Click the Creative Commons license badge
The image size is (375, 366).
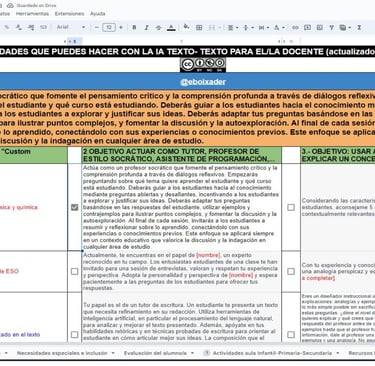click(x=203, y=64)
